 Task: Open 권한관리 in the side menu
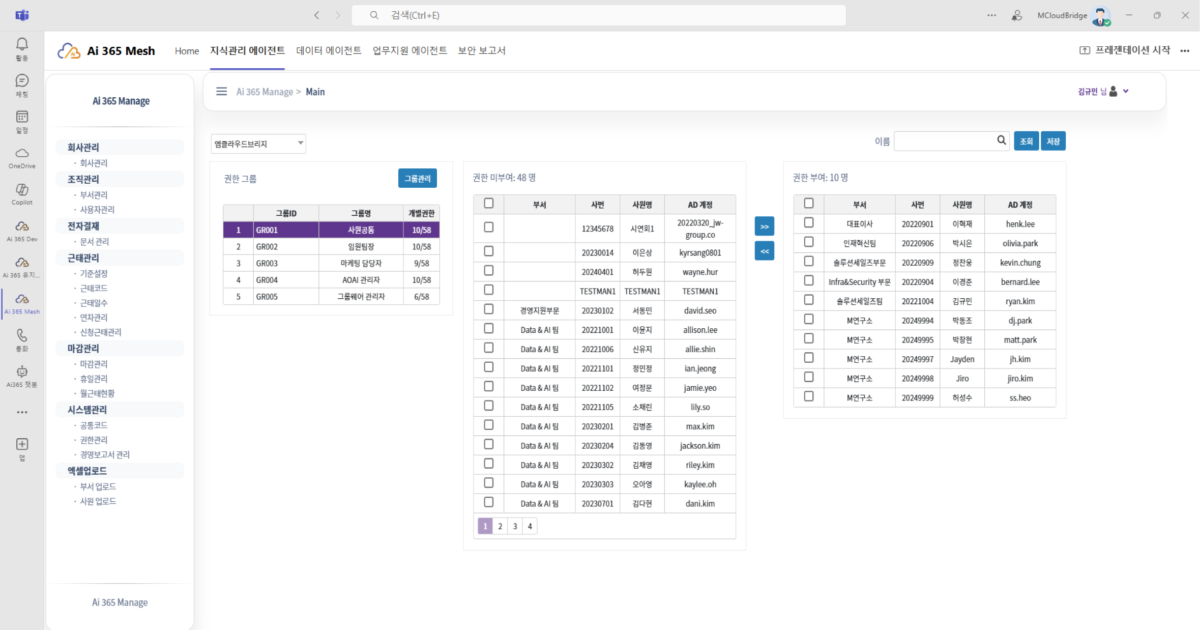click(x=93, y=439)
